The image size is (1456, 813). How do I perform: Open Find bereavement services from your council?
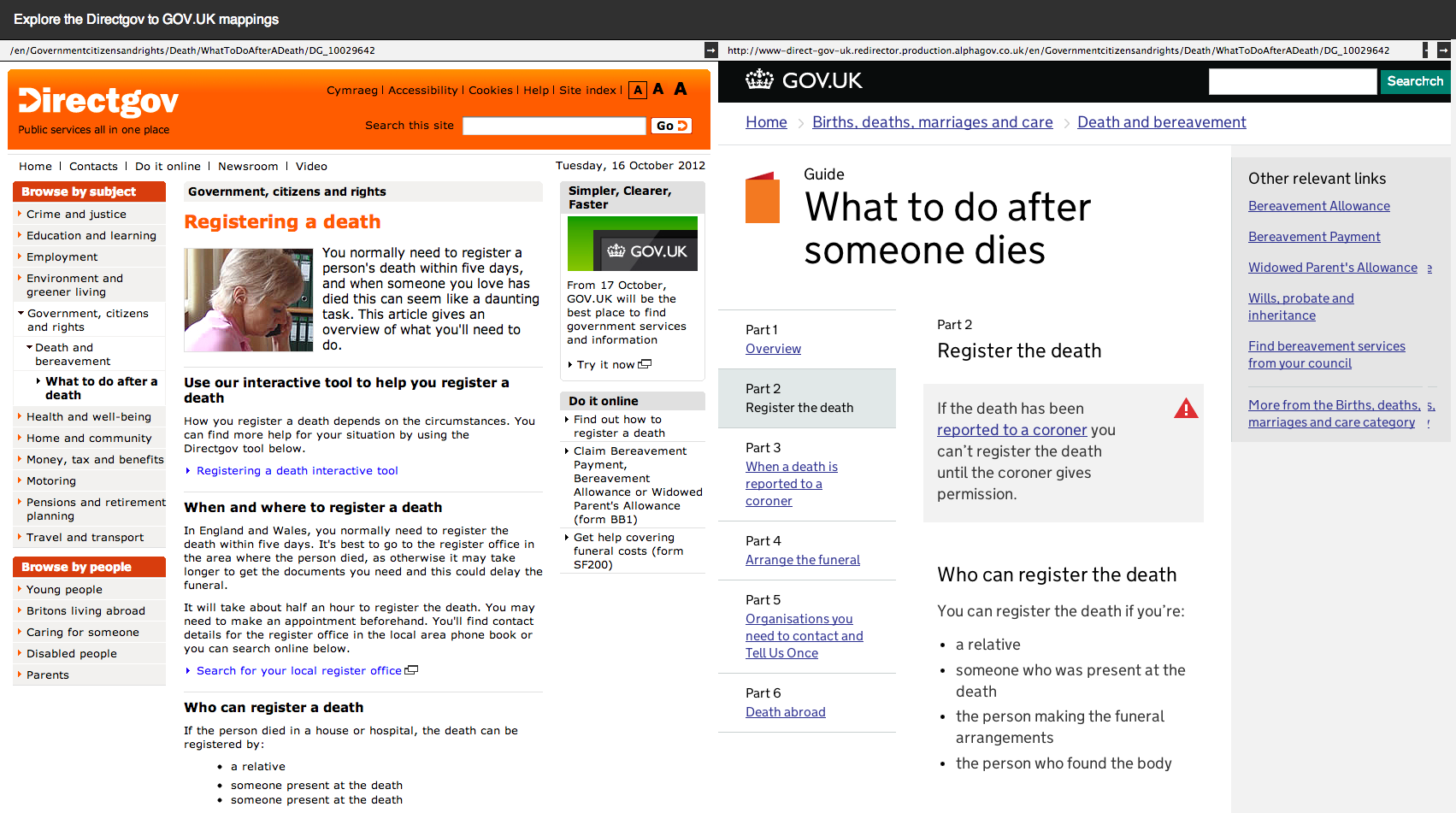pyautogui.click(x=1327, y=355)
